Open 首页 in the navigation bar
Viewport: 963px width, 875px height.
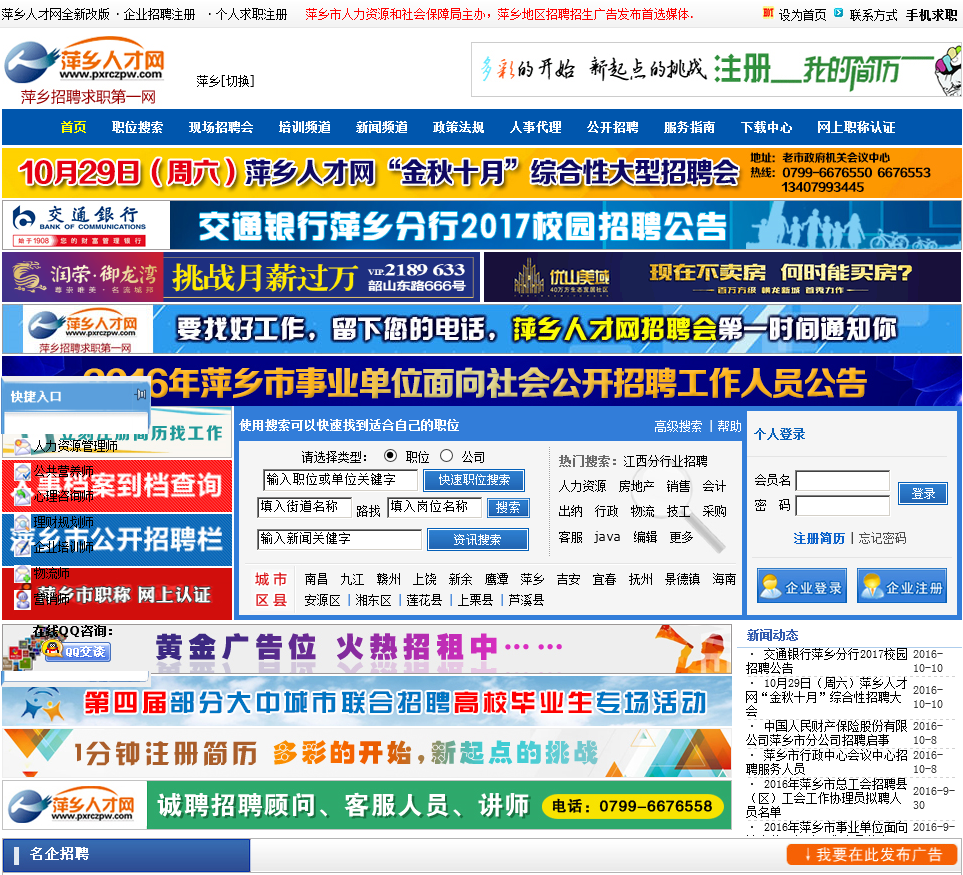coord(74,127)
